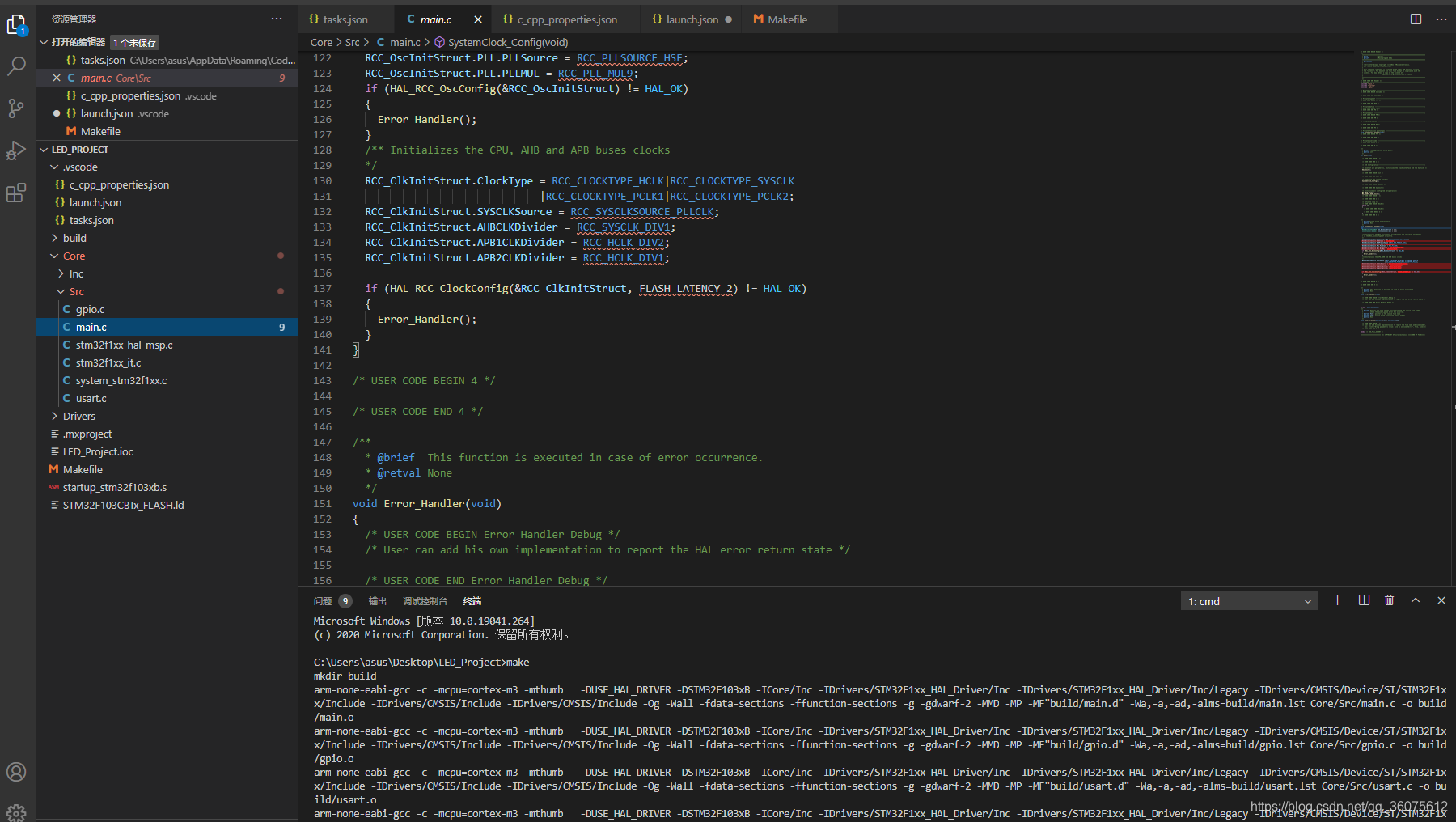
Task: Click SystemClock_Config(void) breadcrumb symbol
Action: [502, 42]
